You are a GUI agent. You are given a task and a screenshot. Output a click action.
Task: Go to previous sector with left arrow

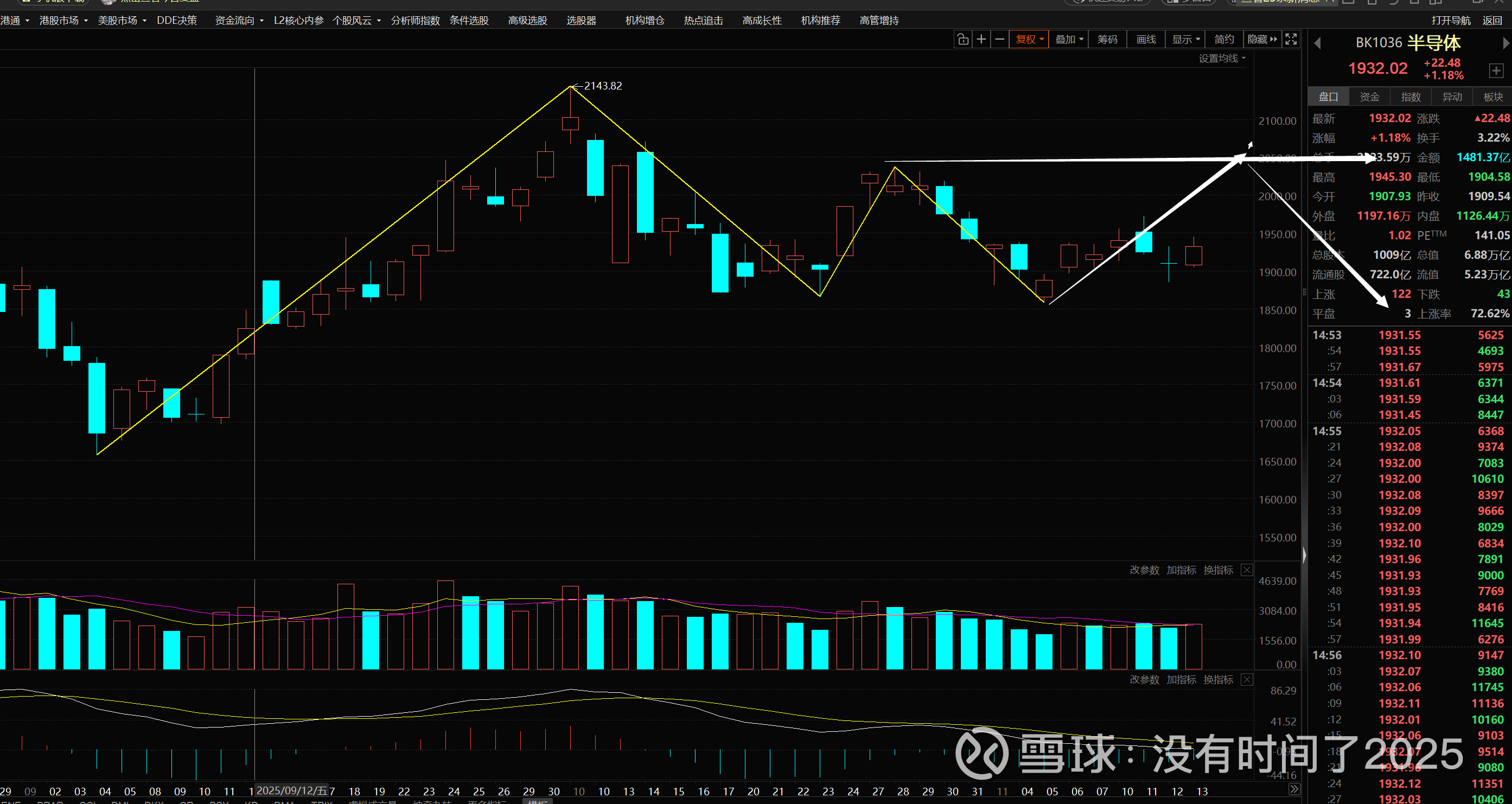tap(1317, 43)
